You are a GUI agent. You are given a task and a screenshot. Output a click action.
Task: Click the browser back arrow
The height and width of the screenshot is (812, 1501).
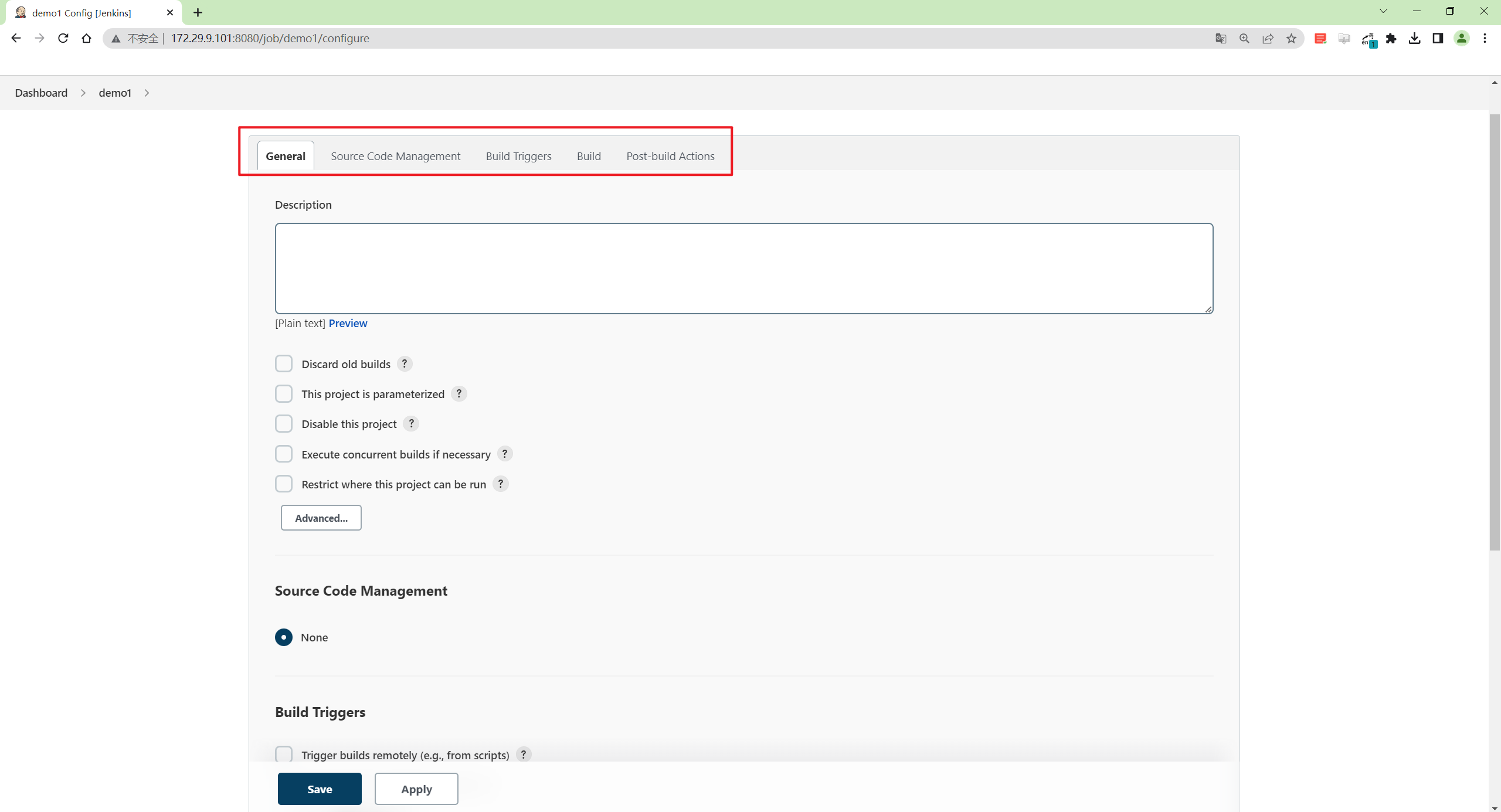(16, 38)
